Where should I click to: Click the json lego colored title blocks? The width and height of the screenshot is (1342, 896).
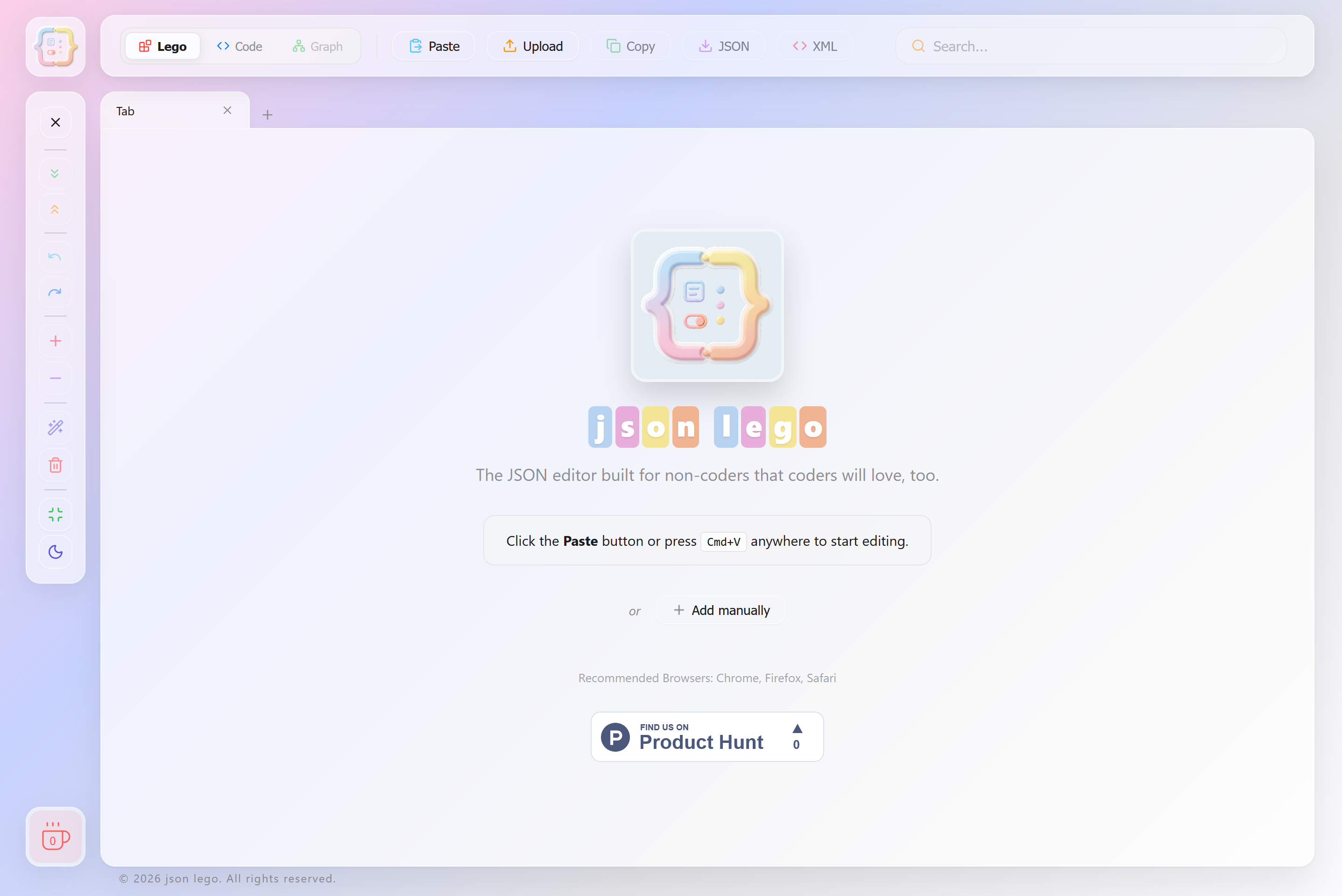707,427
